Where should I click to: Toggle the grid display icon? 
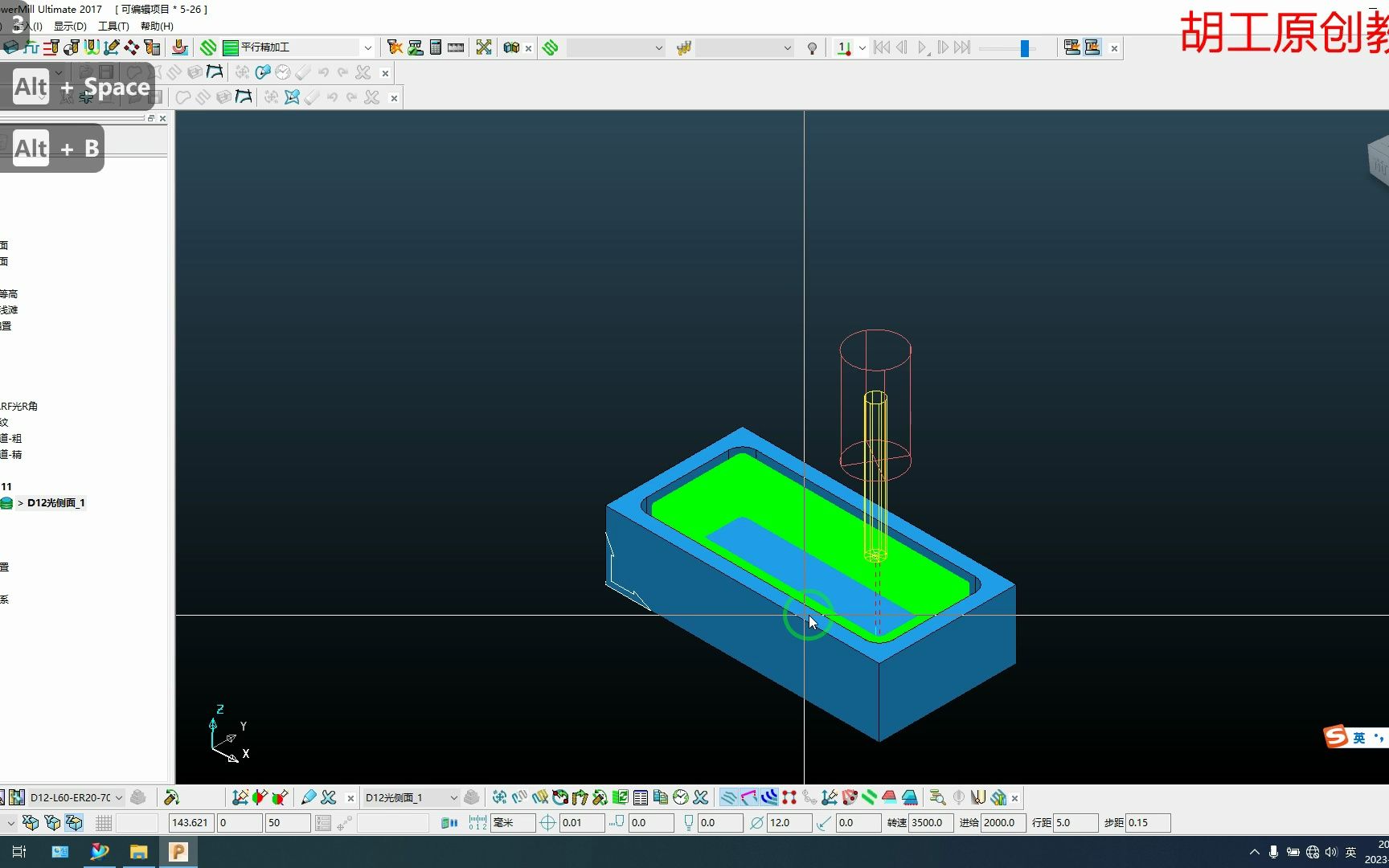coord(104,823)
